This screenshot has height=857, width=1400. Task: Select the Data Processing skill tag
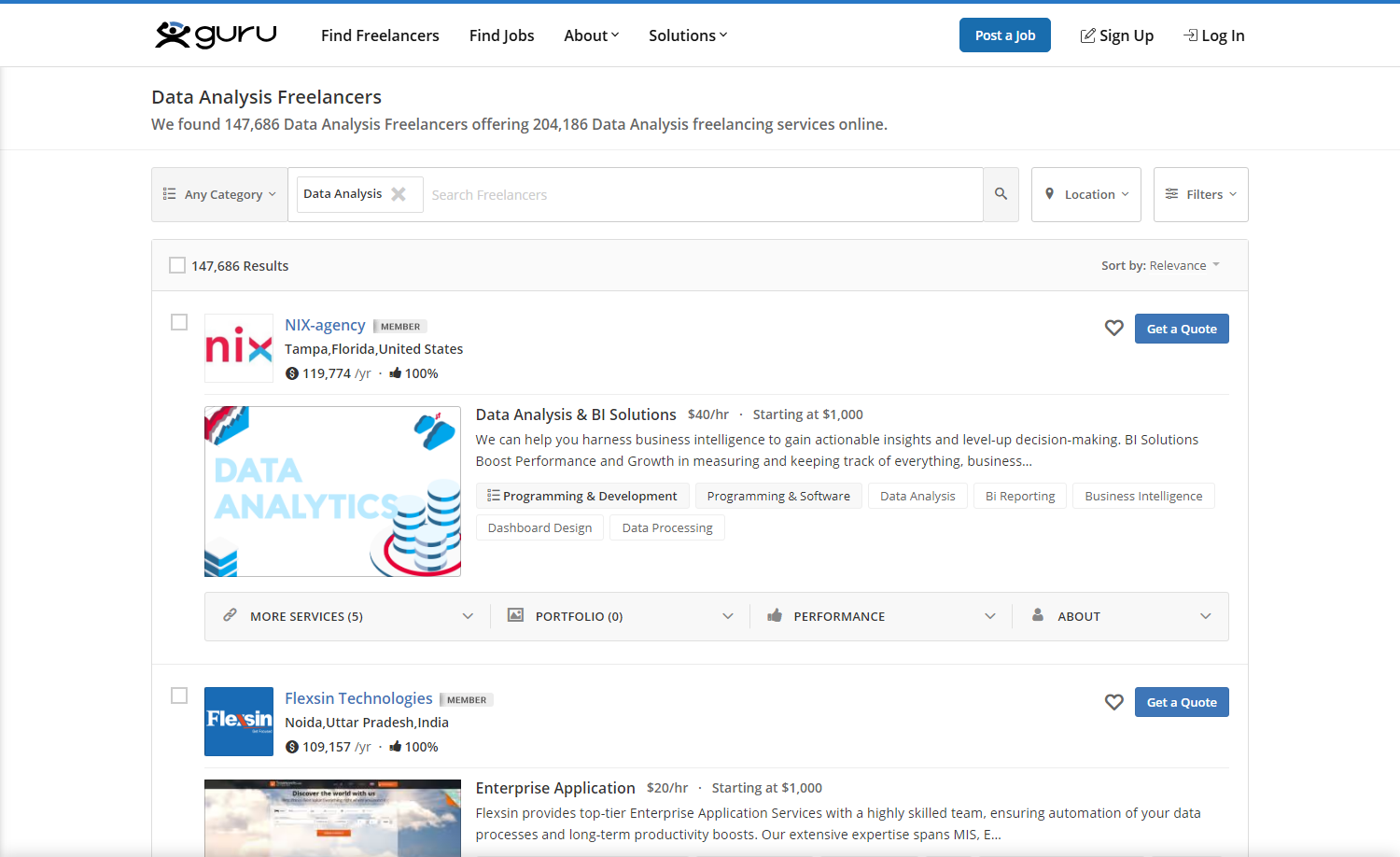(x=667, y=527)
